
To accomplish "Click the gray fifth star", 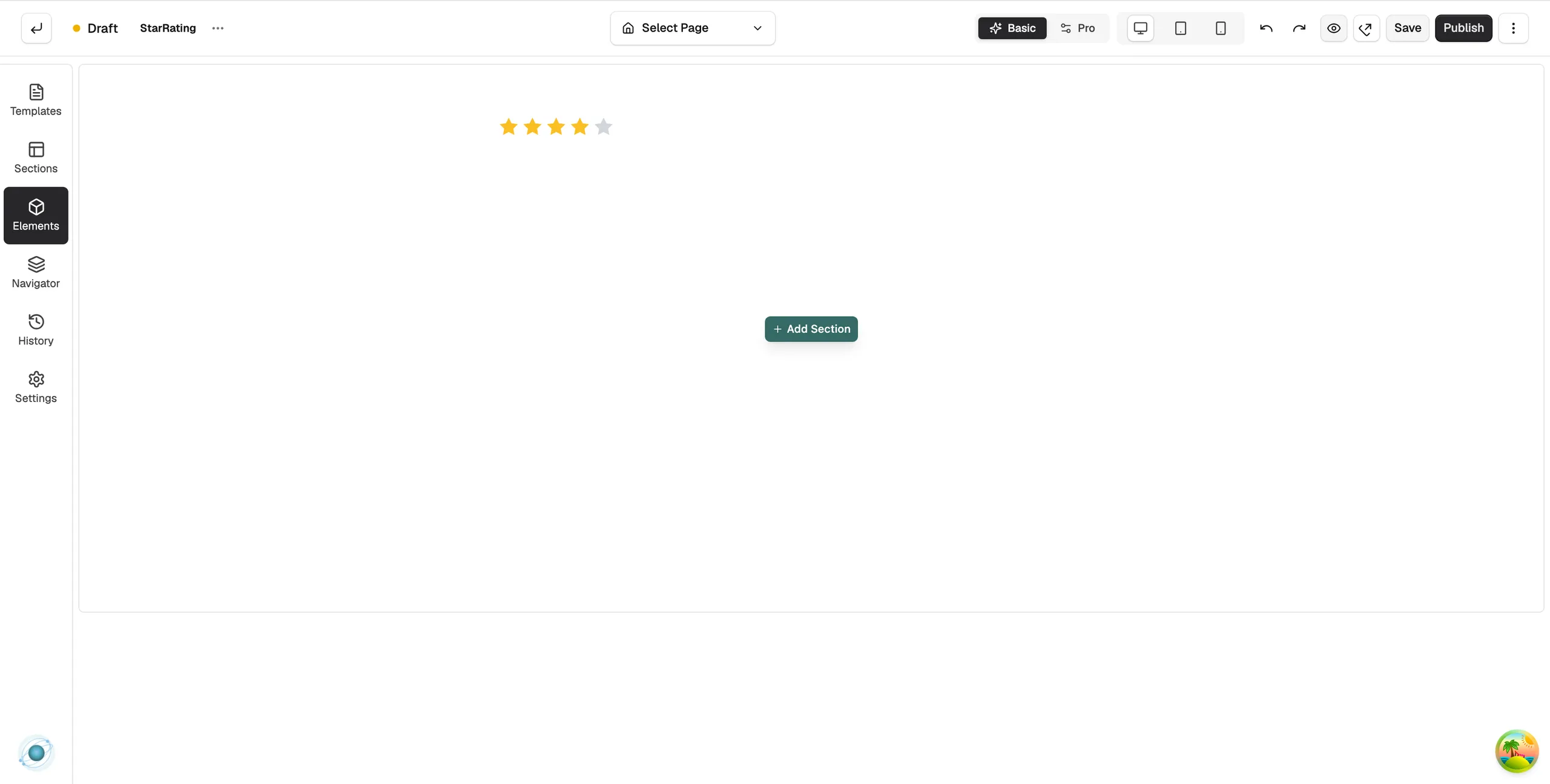I will click(603, 127).
